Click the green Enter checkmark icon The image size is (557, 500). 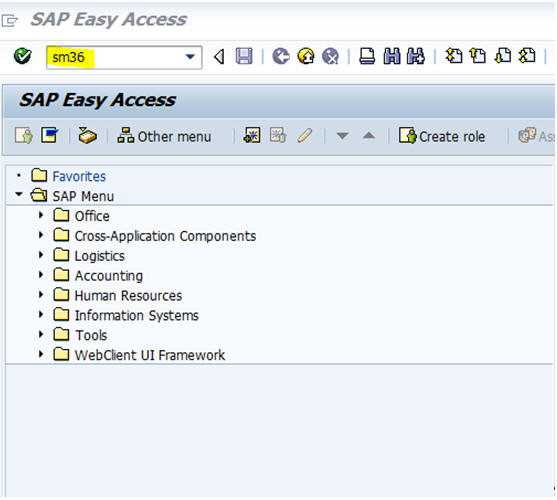coord(22,56)
